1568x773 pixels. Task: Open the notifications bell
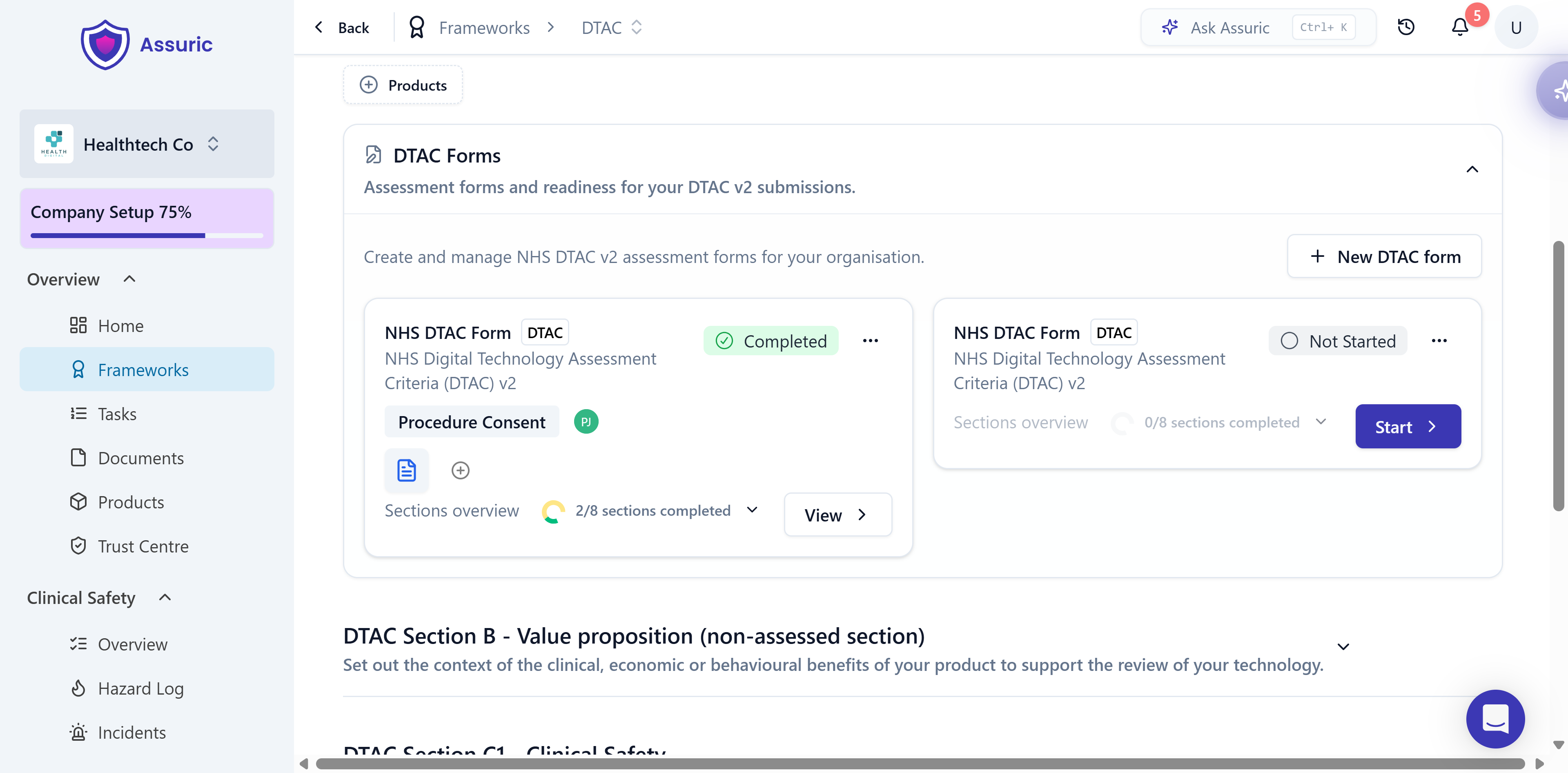1460,27
